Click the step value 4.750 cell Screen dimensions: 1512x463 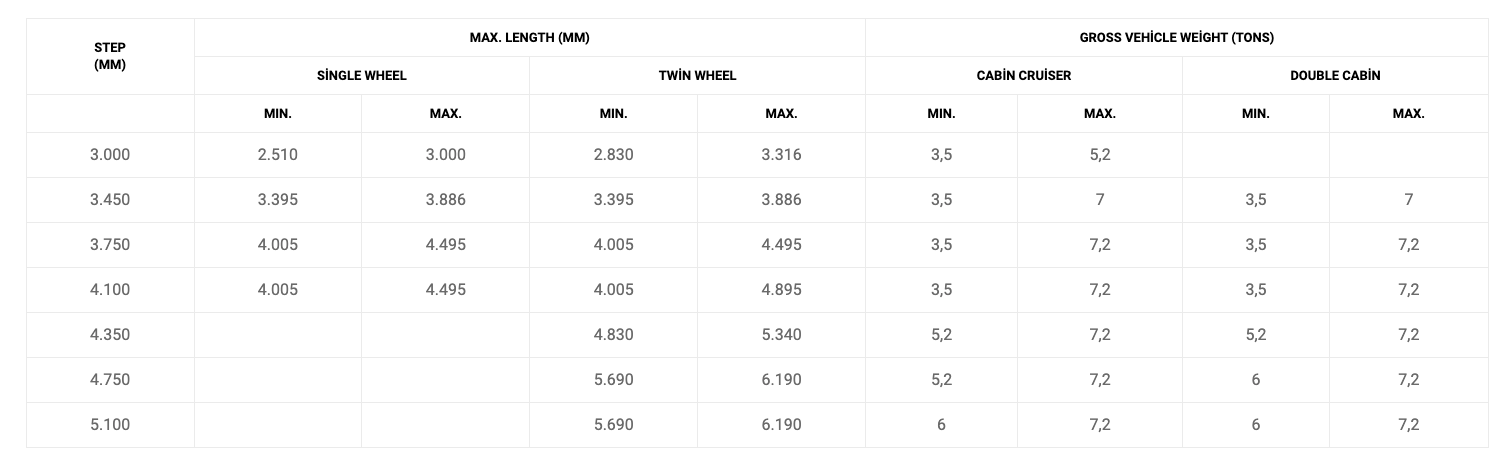[x=110, y=380]
